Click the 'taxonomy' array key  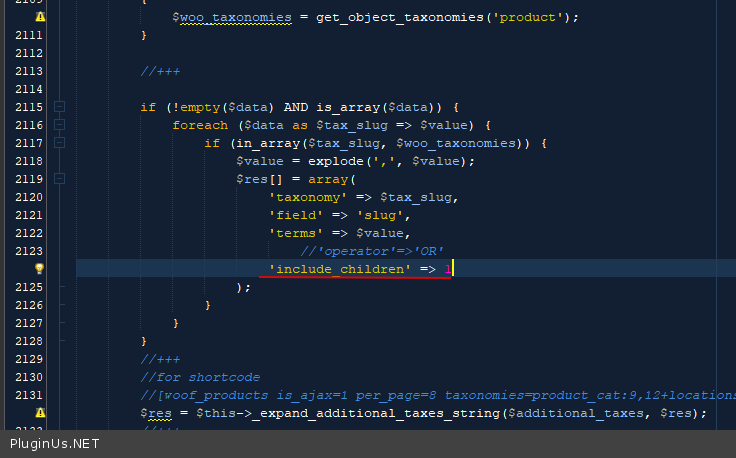pos(308,197)
